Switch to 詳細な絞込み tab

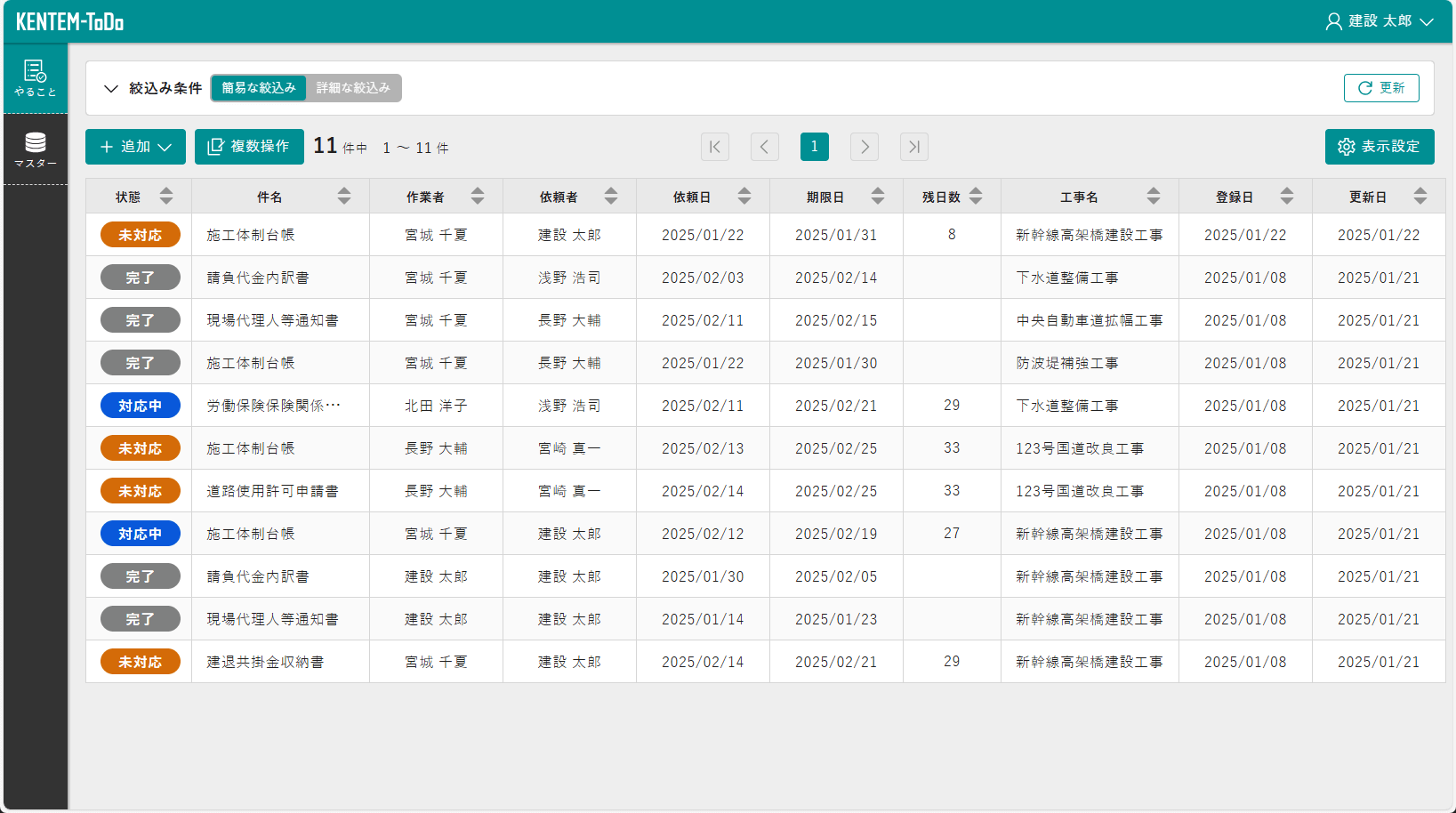[x=353, y=88]
